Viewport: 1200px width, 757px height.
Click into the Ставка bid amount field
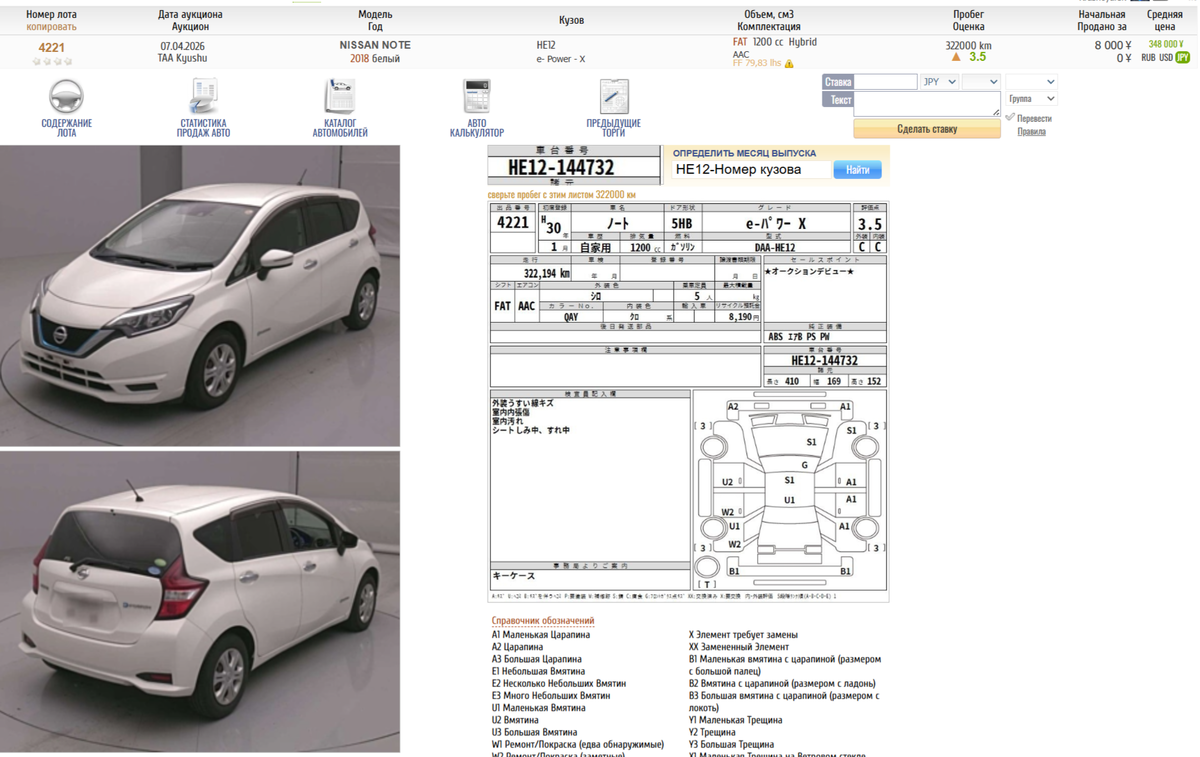885,82
